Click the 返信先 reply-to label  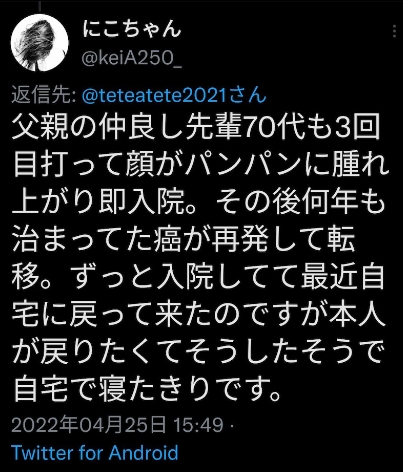click(x=44, y=96)
